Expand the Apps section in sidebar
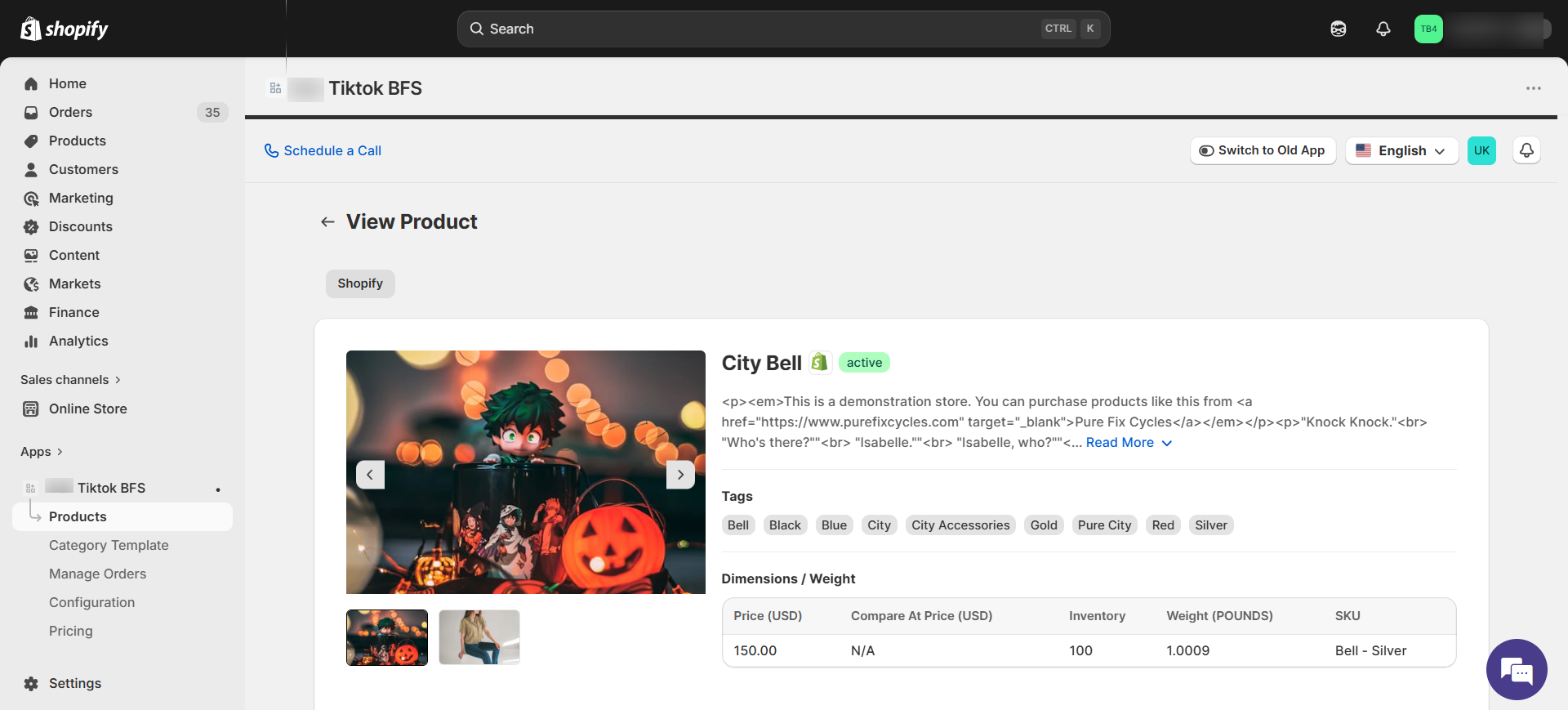 [42, 452]
